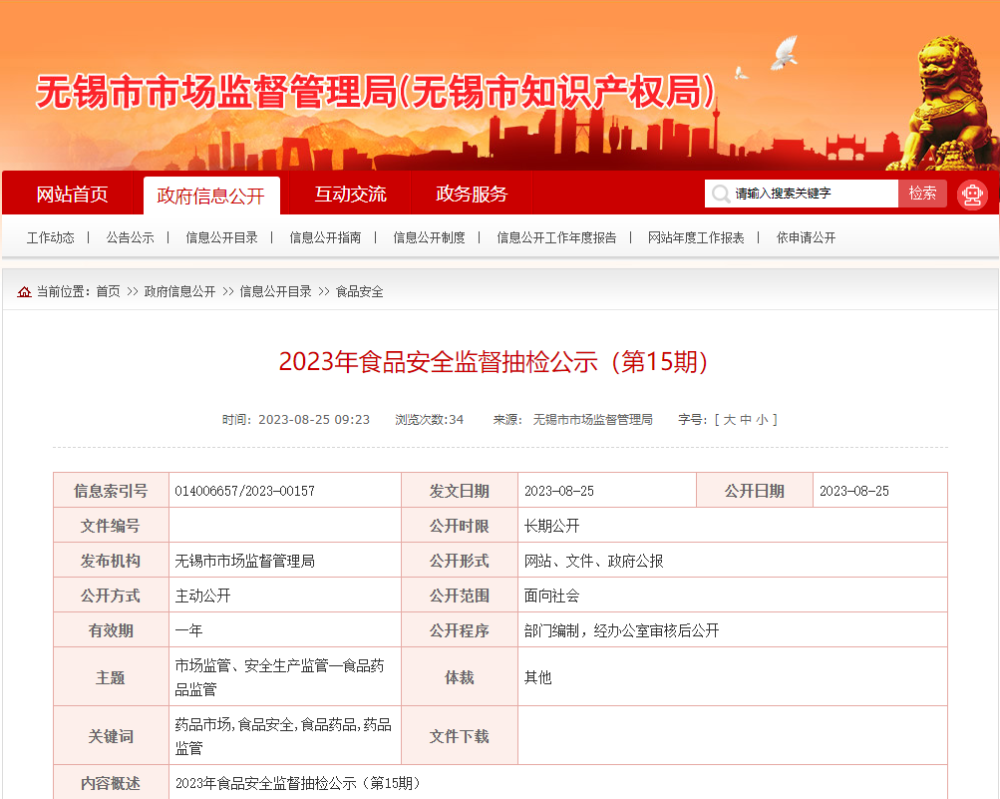1000x799 pixels.
Task: Focus the 请输入搜索关键字 search field
Action: pos(801,193)
